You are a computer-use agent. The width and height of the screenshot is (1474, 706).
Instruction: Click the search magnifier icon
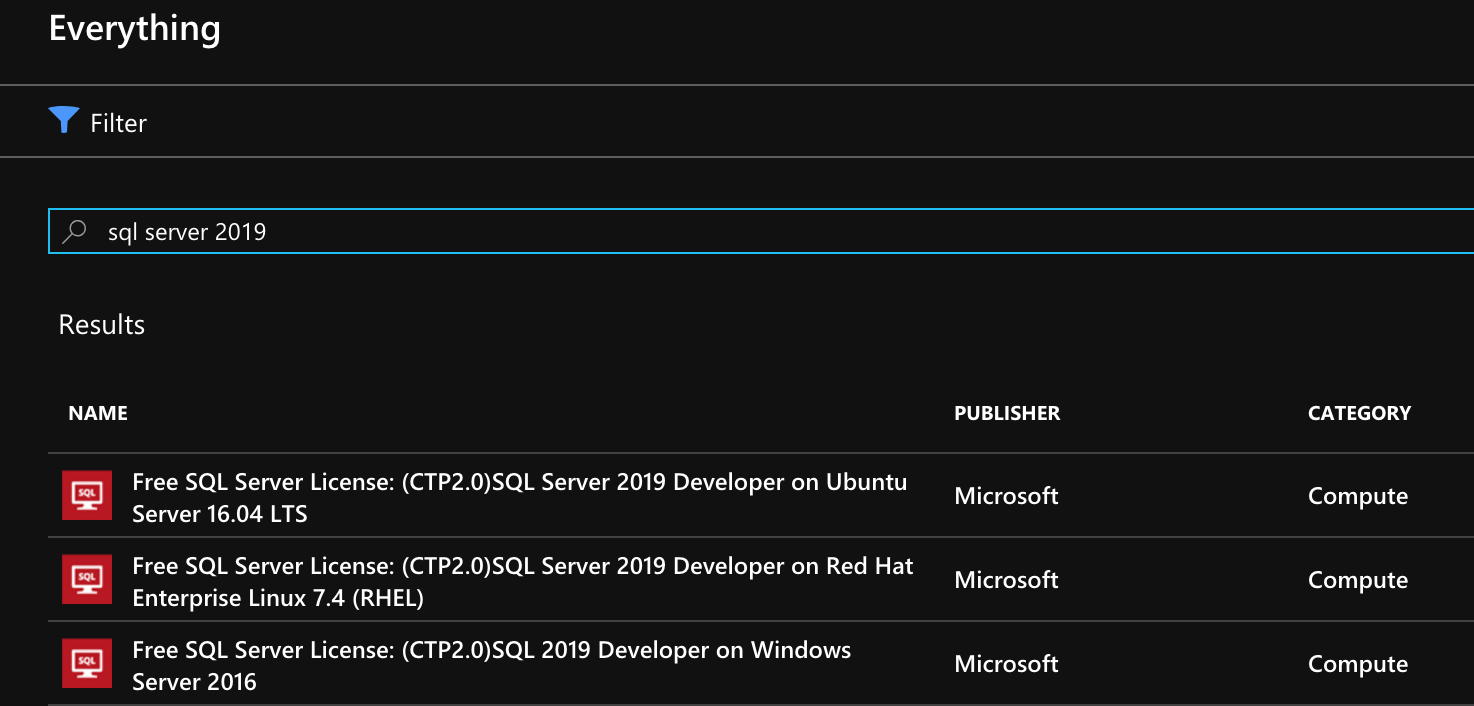[x=74, y=230]
